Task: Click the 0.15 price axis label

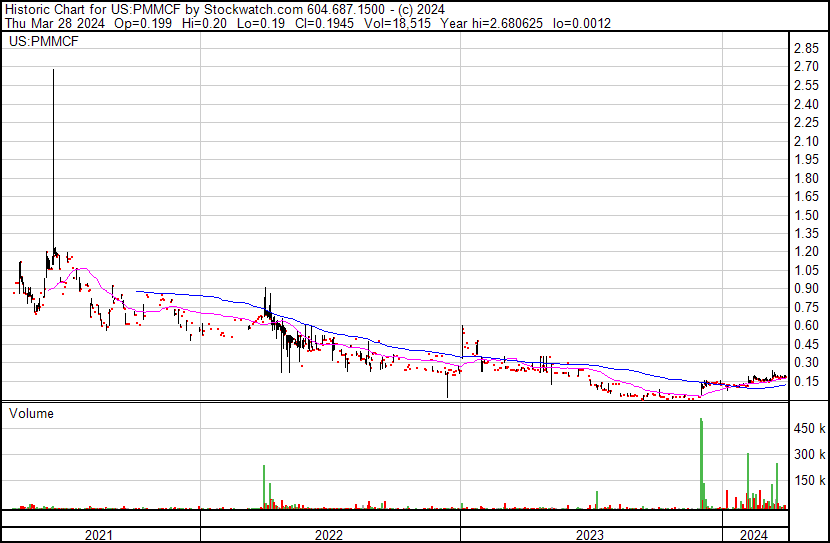Action: coord(806,381)
